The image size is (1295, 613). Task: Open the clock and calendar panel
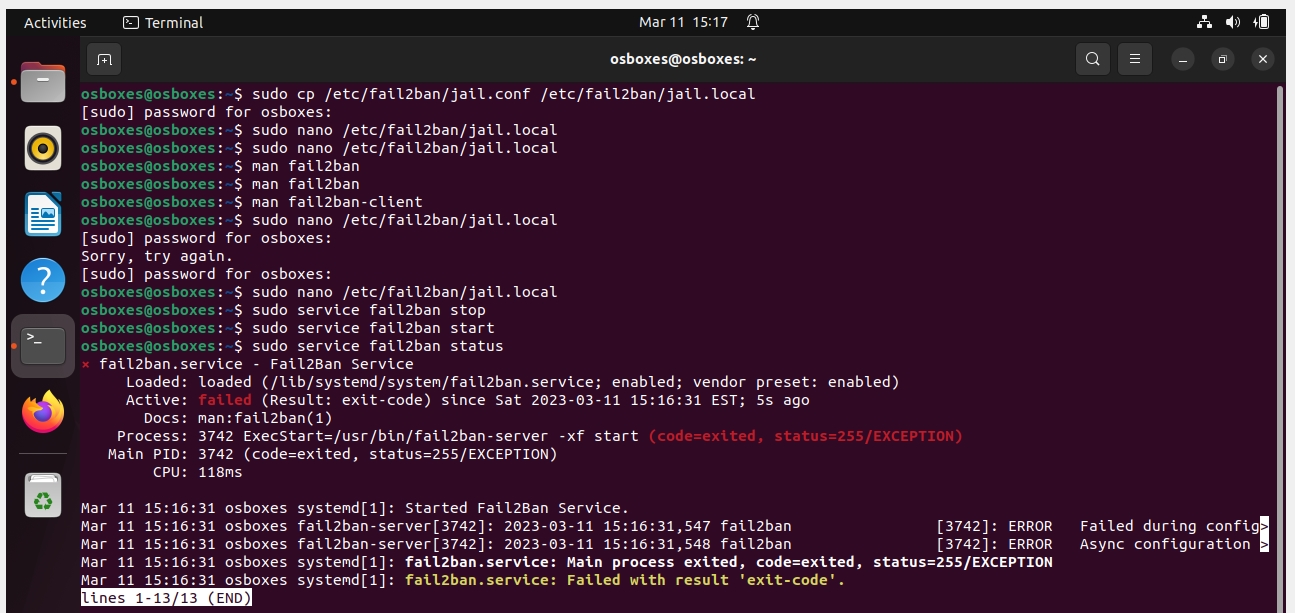683,22
